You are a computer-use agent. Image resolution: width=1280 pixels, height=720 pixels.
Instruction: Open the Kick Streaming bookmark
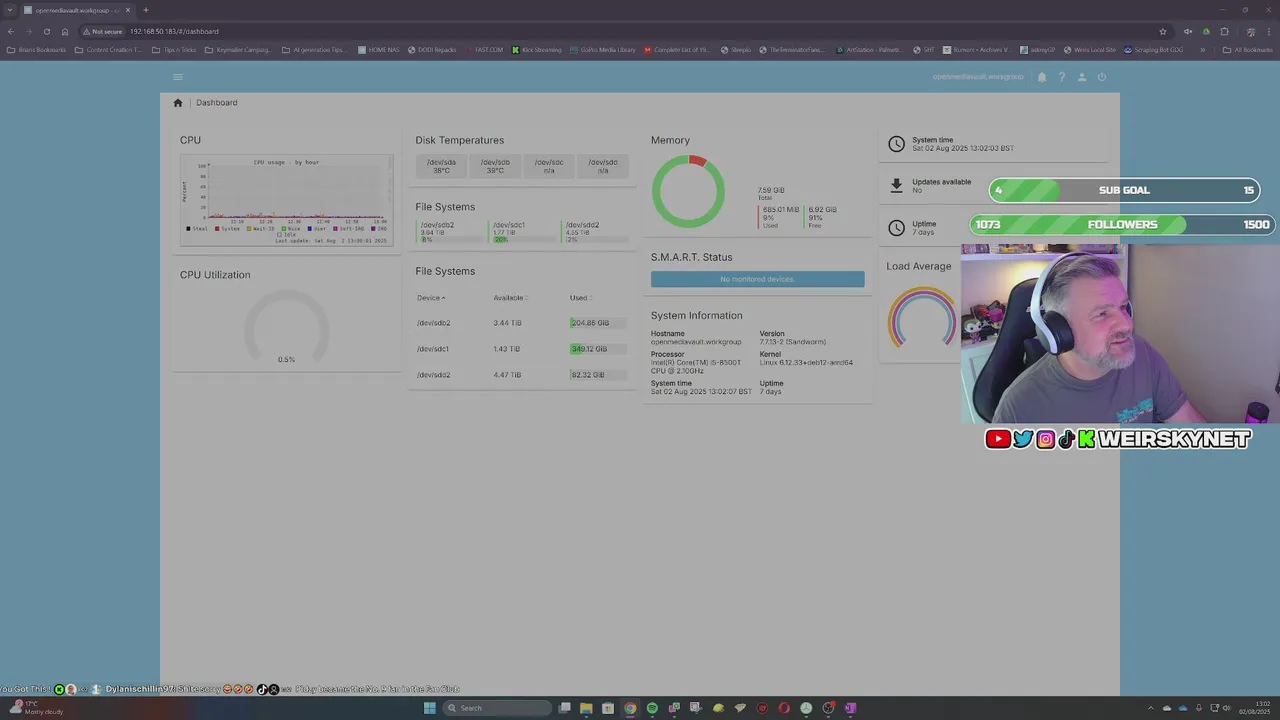coord(537,50)
